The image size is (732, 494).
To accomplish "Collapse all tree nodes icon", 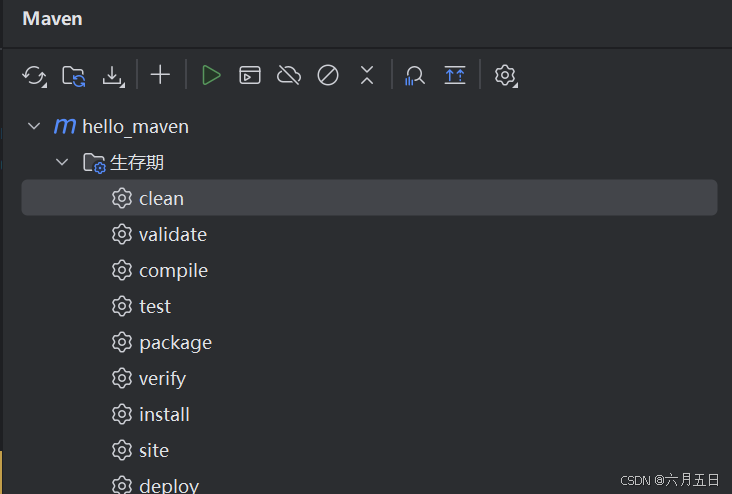I will click(367, 75).
